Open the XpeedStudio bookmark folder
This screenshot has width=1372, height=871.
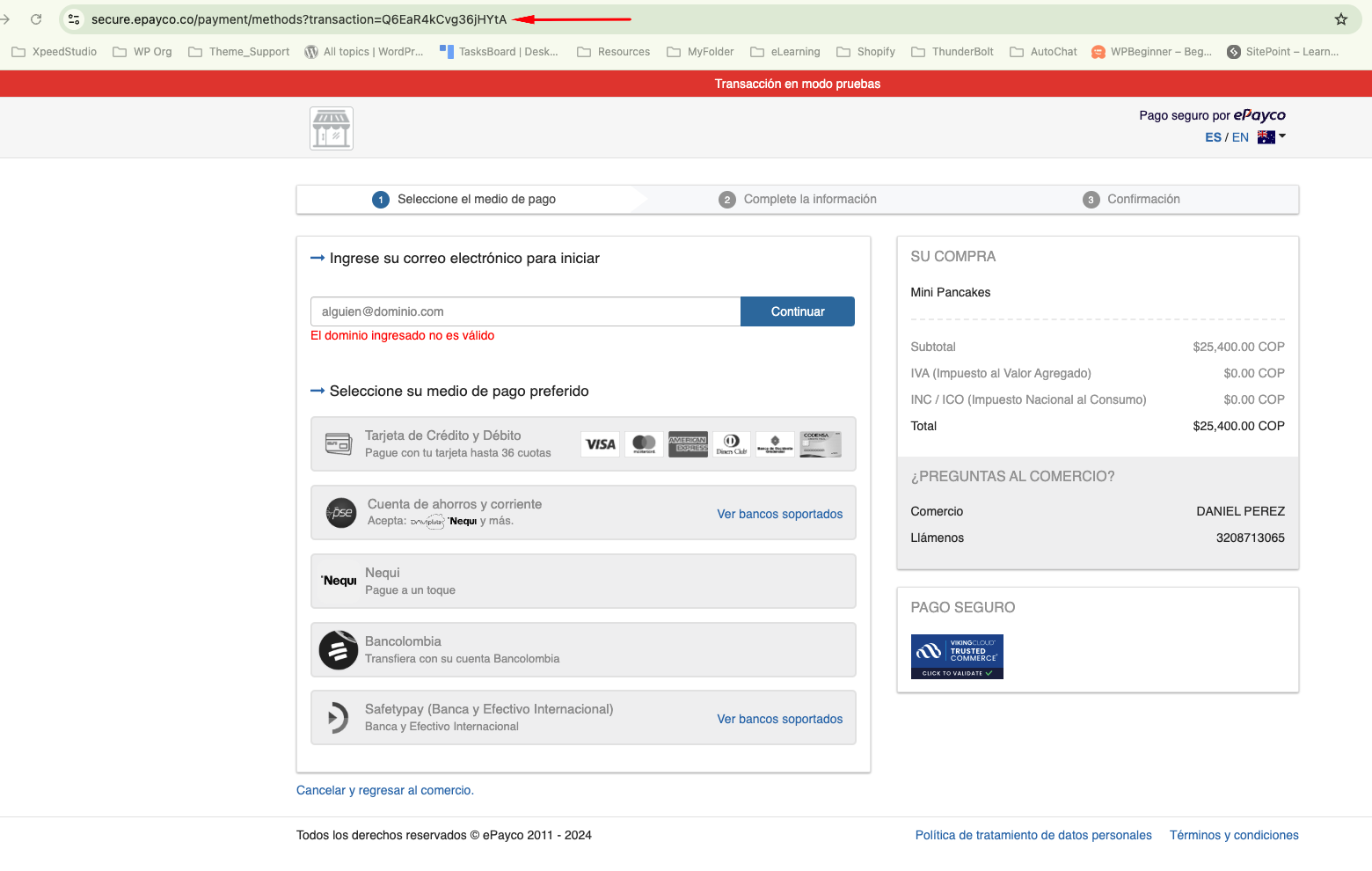(55, 52)
